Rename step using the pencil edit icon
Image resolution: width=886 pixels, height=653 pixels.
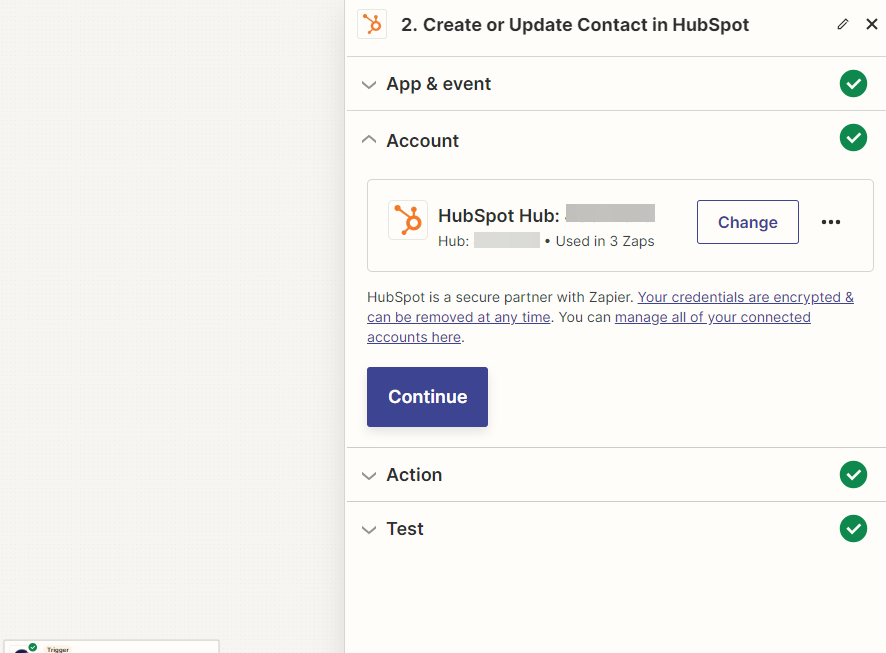(x=842, y=24)
